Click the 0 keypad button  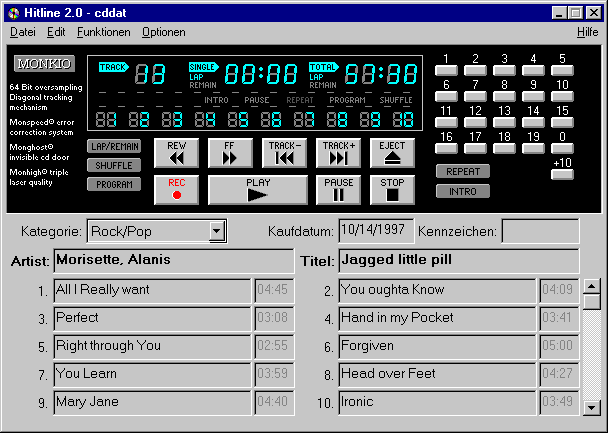[x=562, y=148]
